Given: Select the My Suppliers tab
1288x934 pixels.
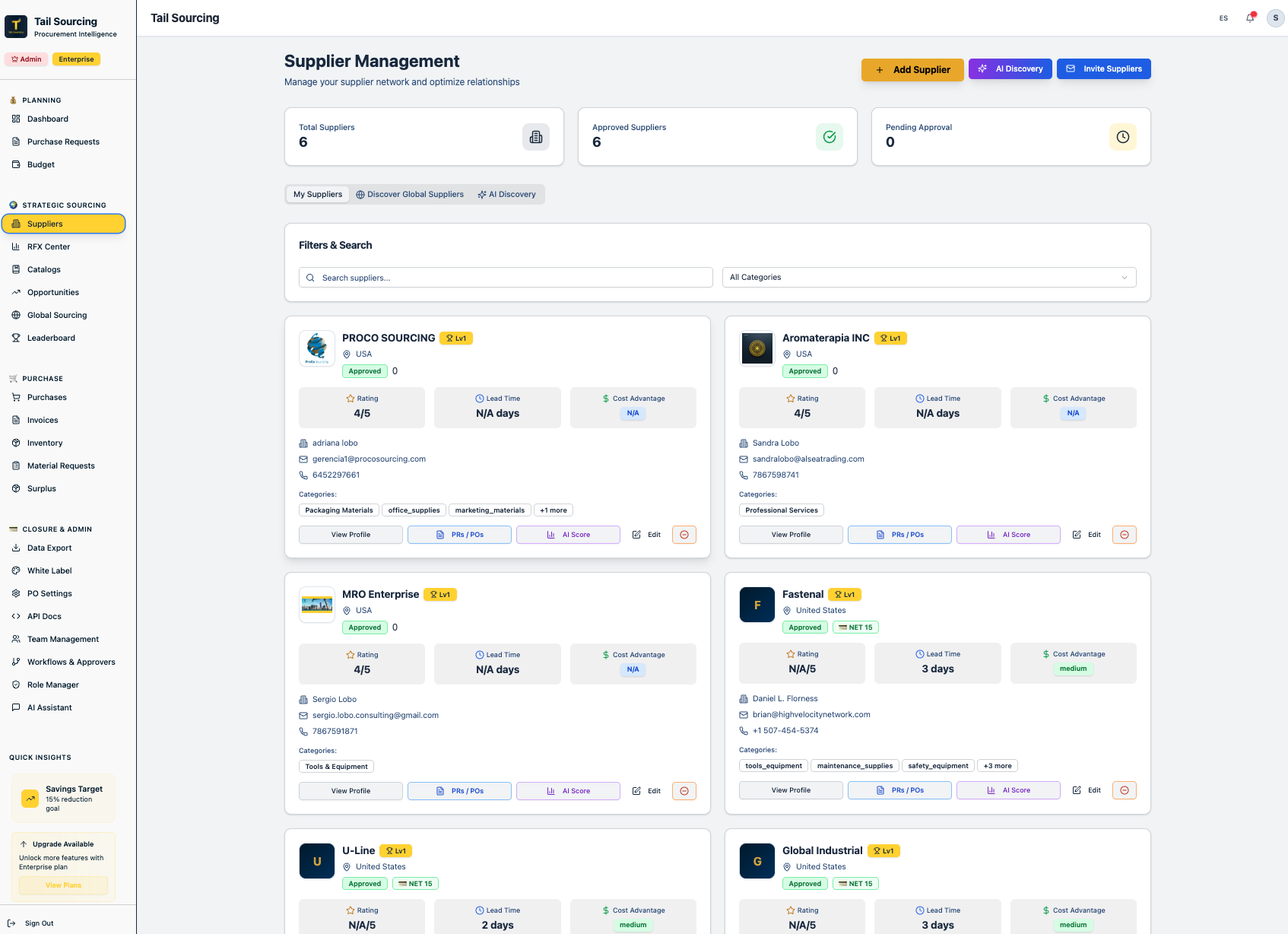Looking at the screenshot, I should click(x=318, y=194).
